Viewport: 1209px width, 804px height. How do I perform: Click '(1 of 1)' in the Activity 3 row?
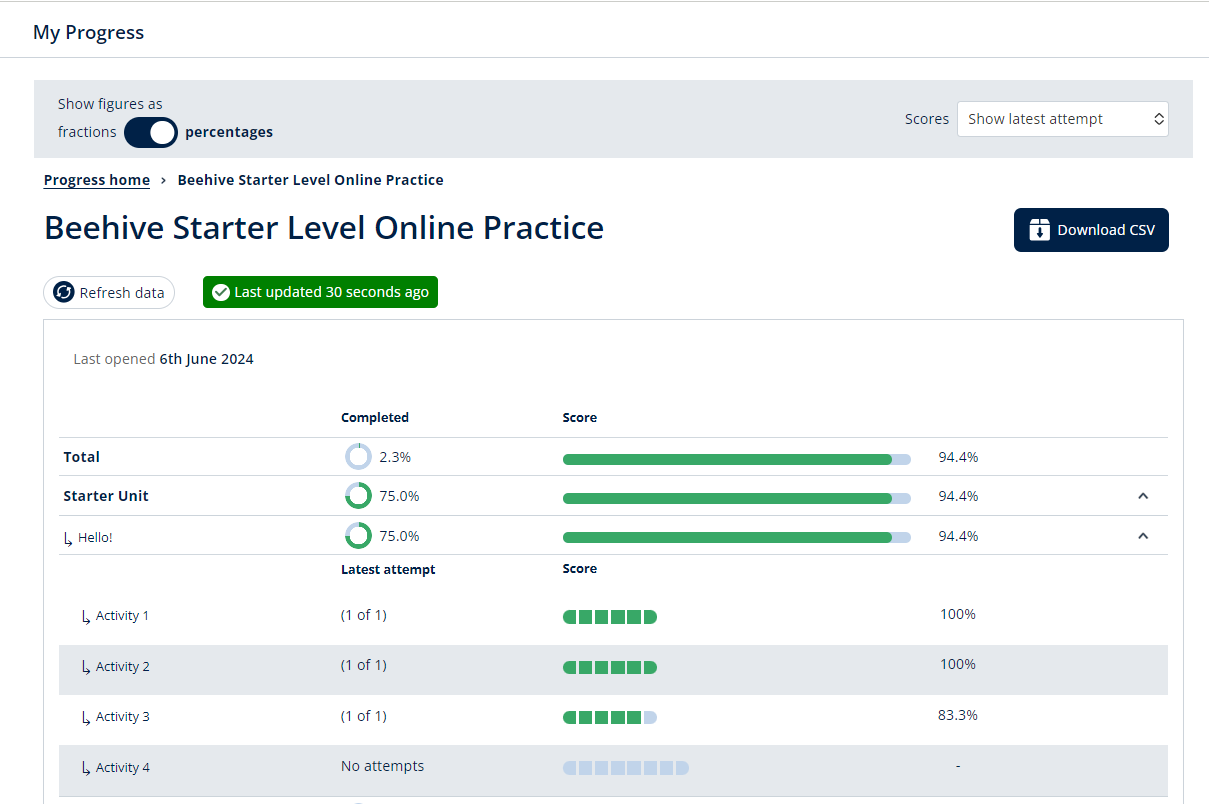point(364,716)
